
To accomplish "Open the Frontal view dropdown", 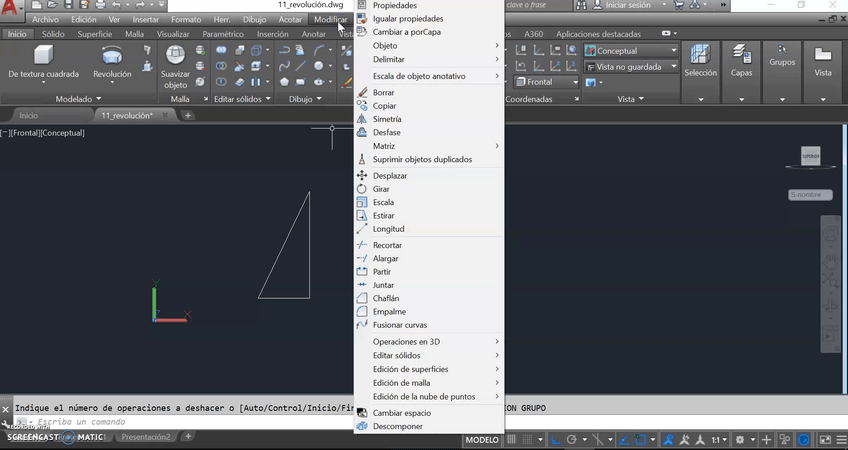I will pos(547,82).
